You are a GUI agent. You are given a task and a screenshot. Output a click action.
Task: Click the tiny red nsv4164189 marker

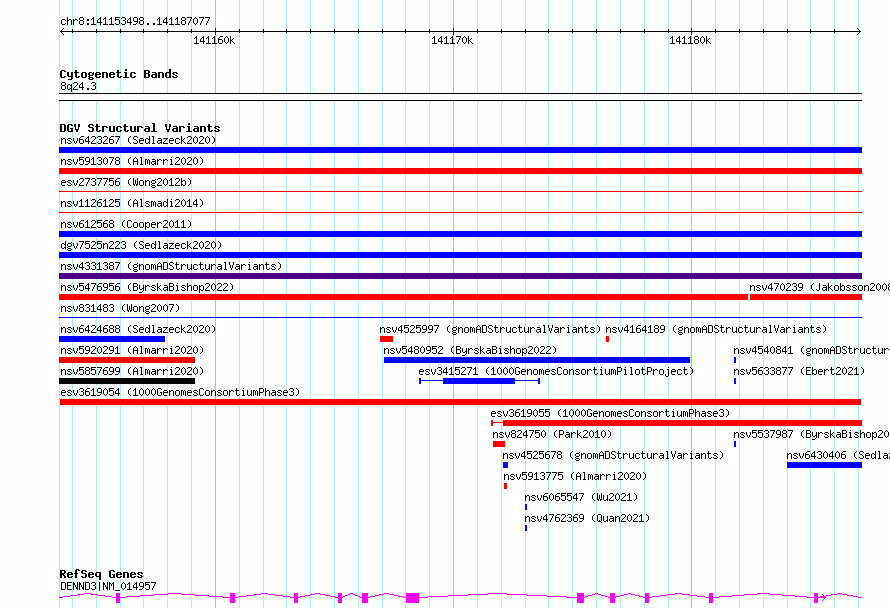pyautogui.click(x=607, y=339)
